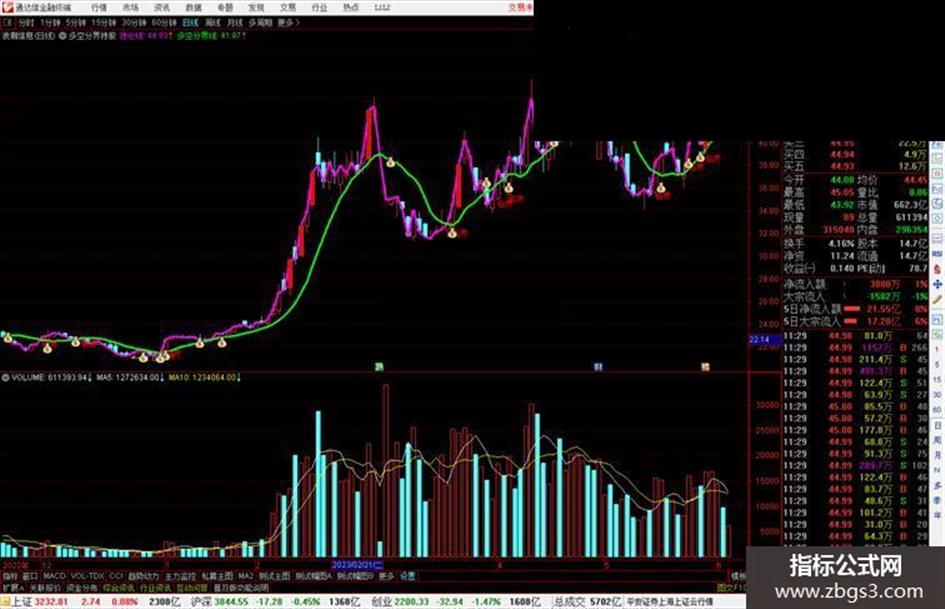The image size is (945, 609).
Task: Select the MACD indicator tab
Action: (x=54, y=576)
